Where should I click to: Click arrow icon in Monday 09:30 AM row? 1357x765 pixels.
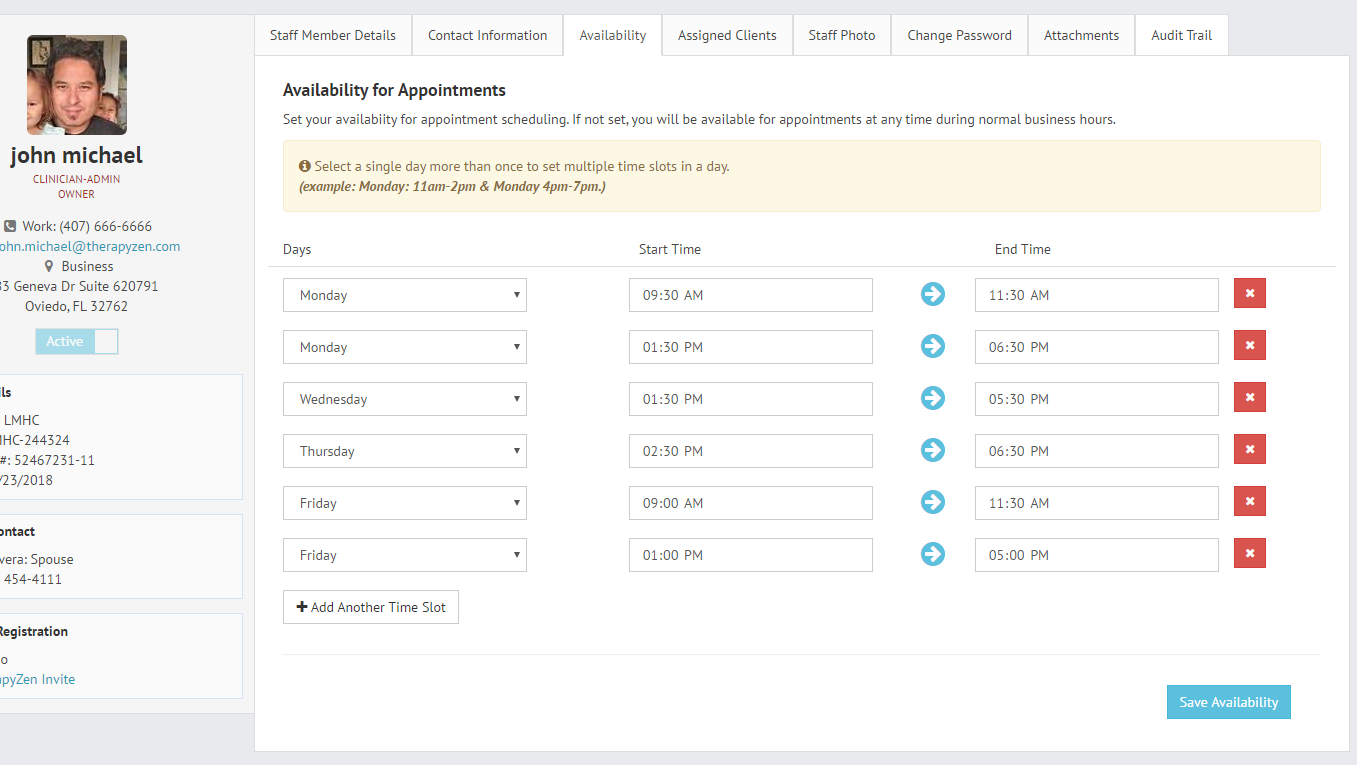[933, 294]
